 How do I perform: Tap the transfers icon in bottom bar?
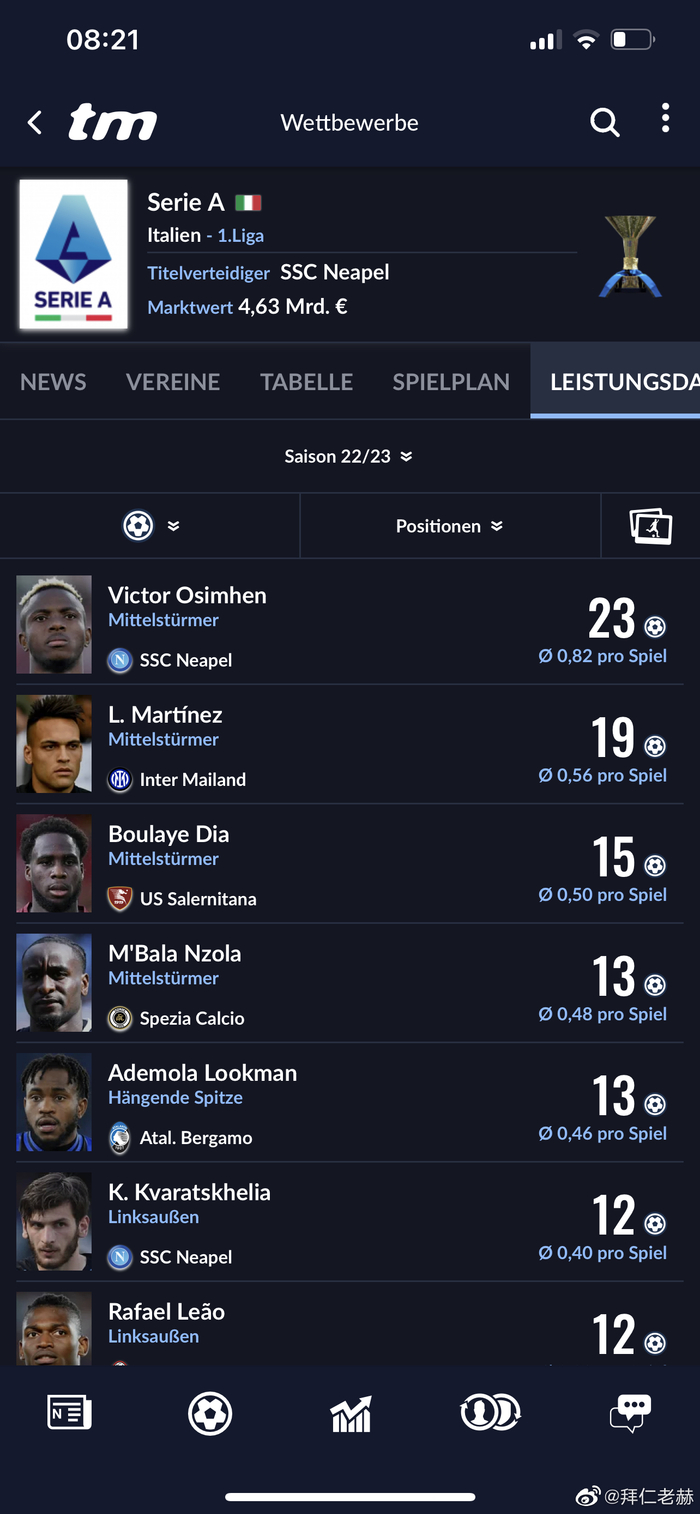pos(490,1411)
